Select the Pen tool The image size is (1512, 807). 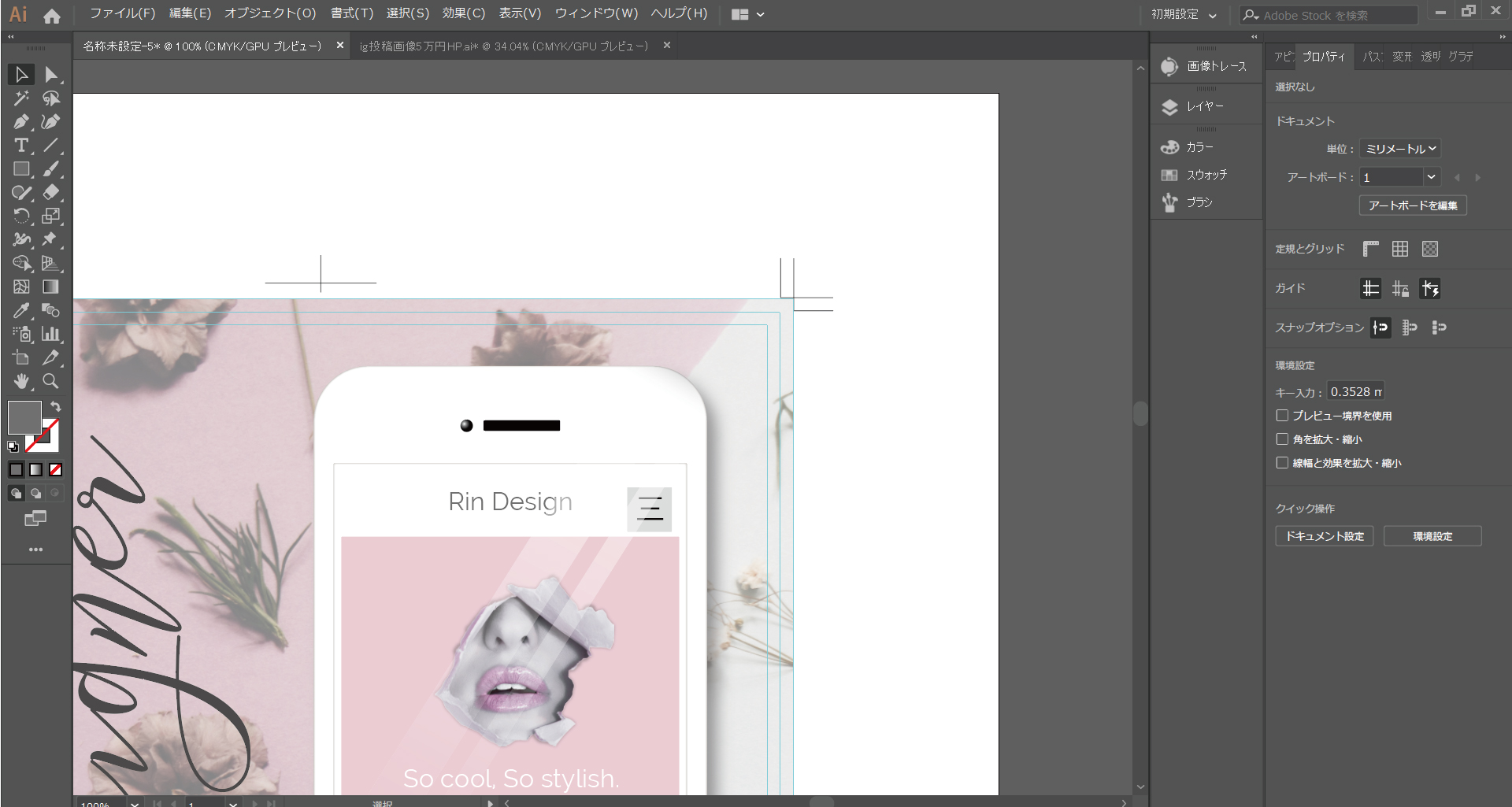(21, 122)
